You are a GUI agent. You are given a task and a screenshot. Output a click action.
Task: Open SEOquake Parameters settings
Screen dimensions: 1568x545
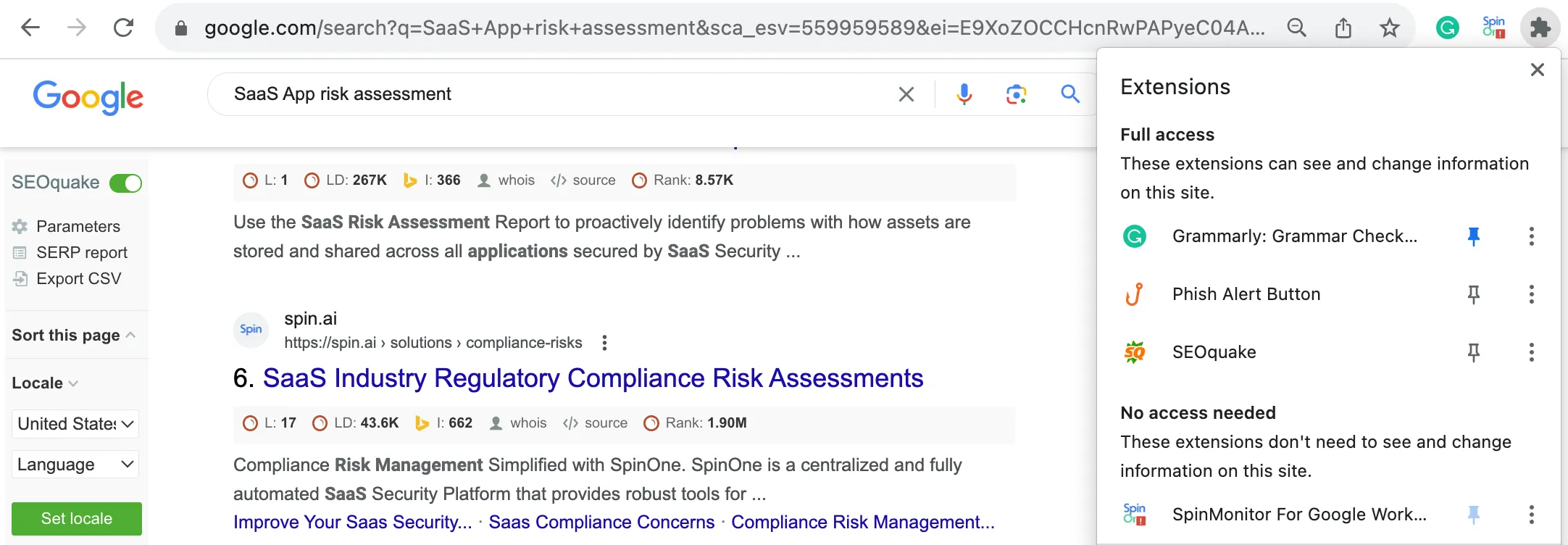click(78, 226)
